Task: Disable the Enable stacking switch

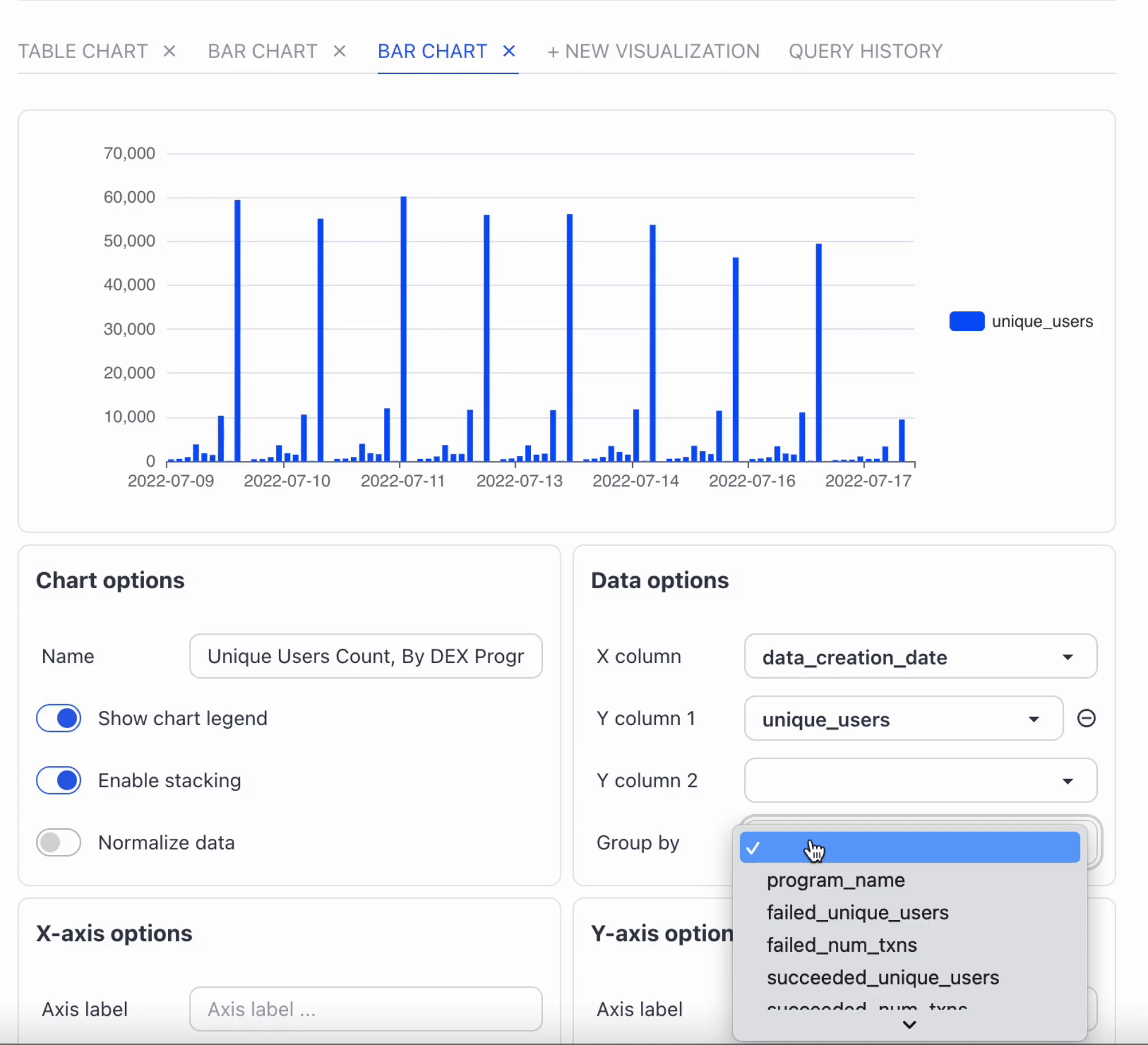Action: click(x=59, y=780)
